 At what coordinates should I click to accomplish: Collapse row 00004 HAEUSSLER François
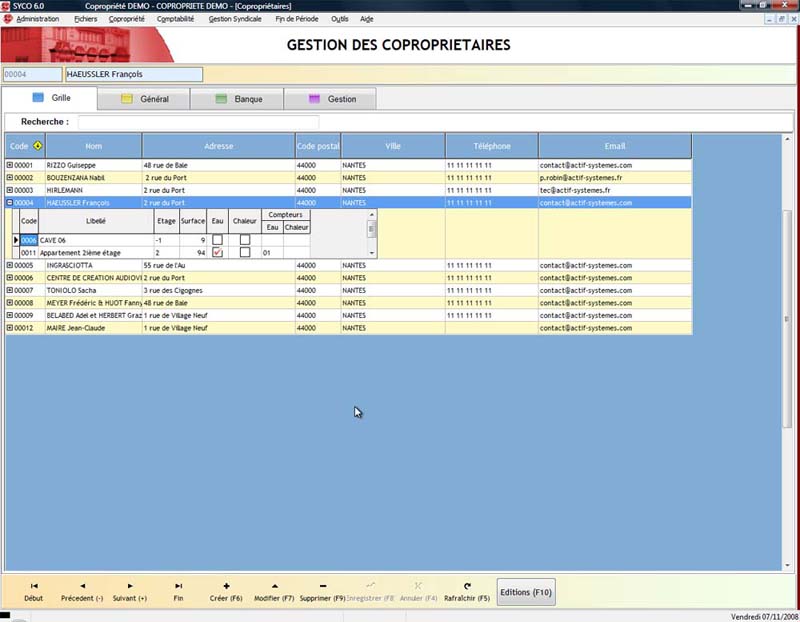tap(11, 203)
